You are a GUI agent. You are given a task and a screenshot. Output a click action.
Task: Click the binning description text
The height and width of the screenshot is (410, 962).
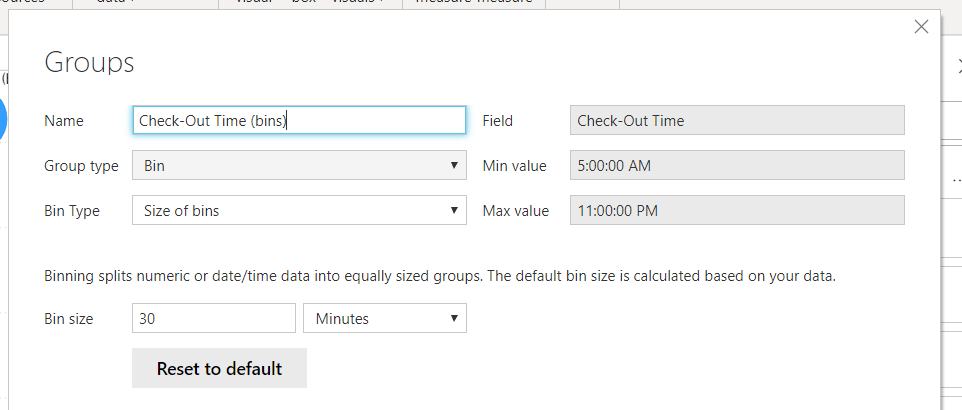point(440,276)
